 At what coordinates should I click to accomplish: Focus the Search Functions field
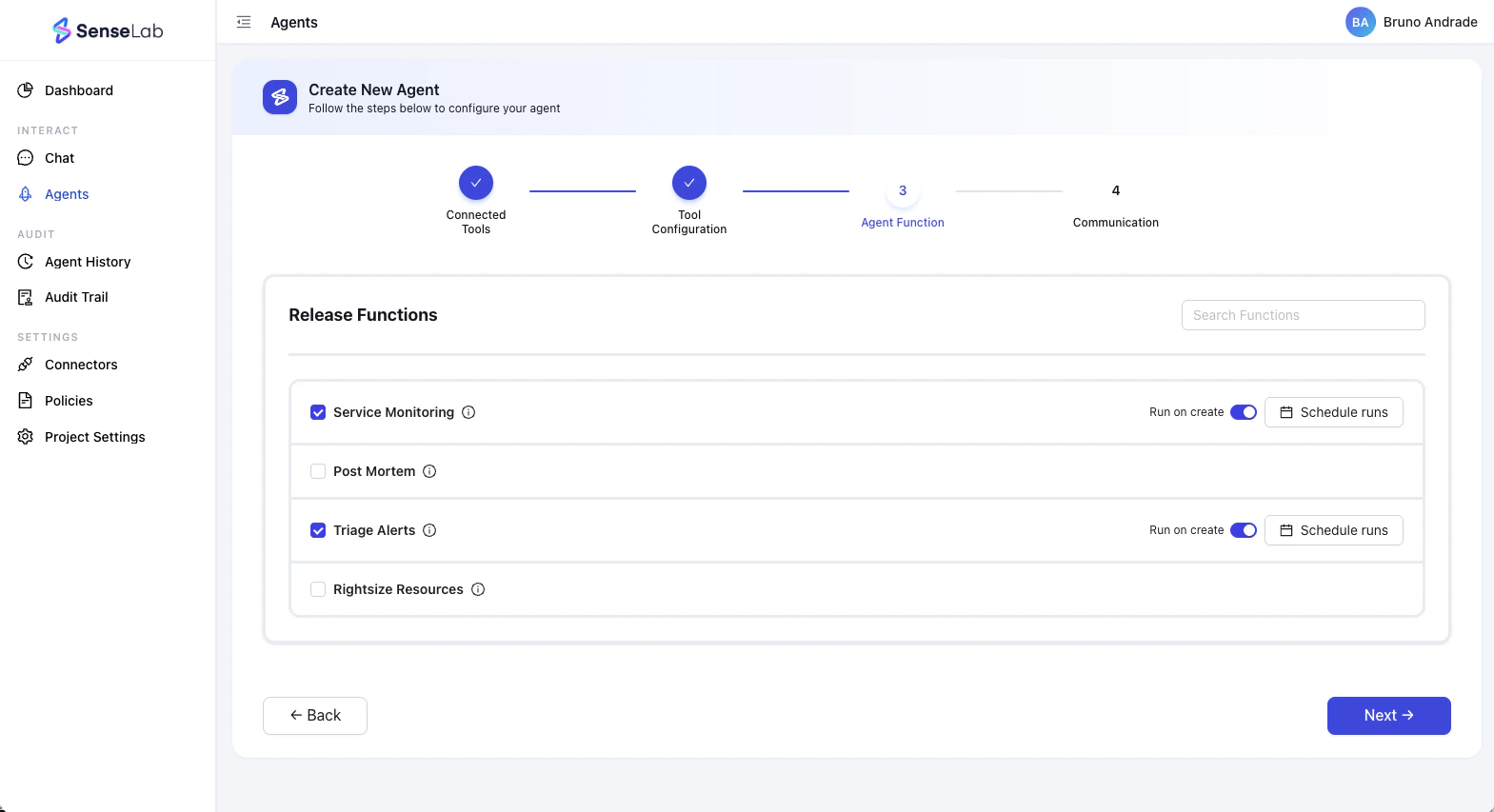(x=1303, y=315)
